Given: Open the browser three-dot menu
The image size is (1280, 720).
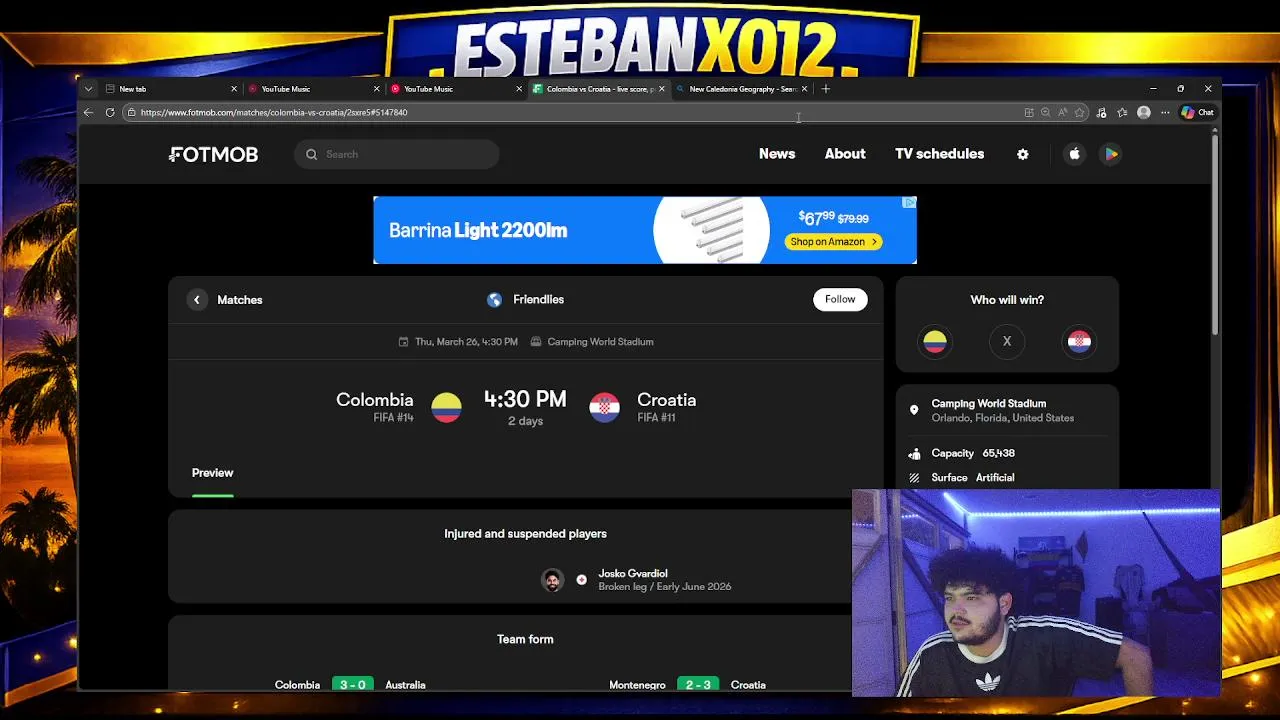Looking at the screenshot, I should 1165,113.
